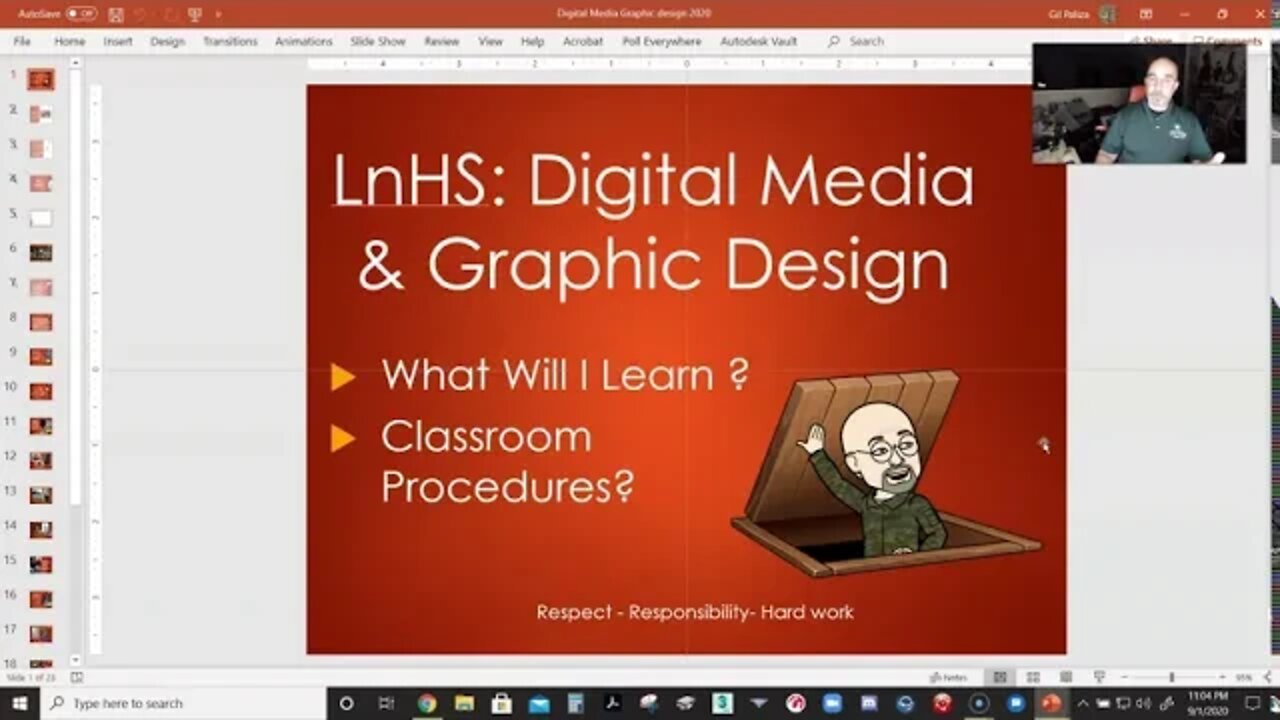Image resolution: width=1280 pixels, height=720 pixels.
Task: Click Type here to search box
Action: click(185, 703)
